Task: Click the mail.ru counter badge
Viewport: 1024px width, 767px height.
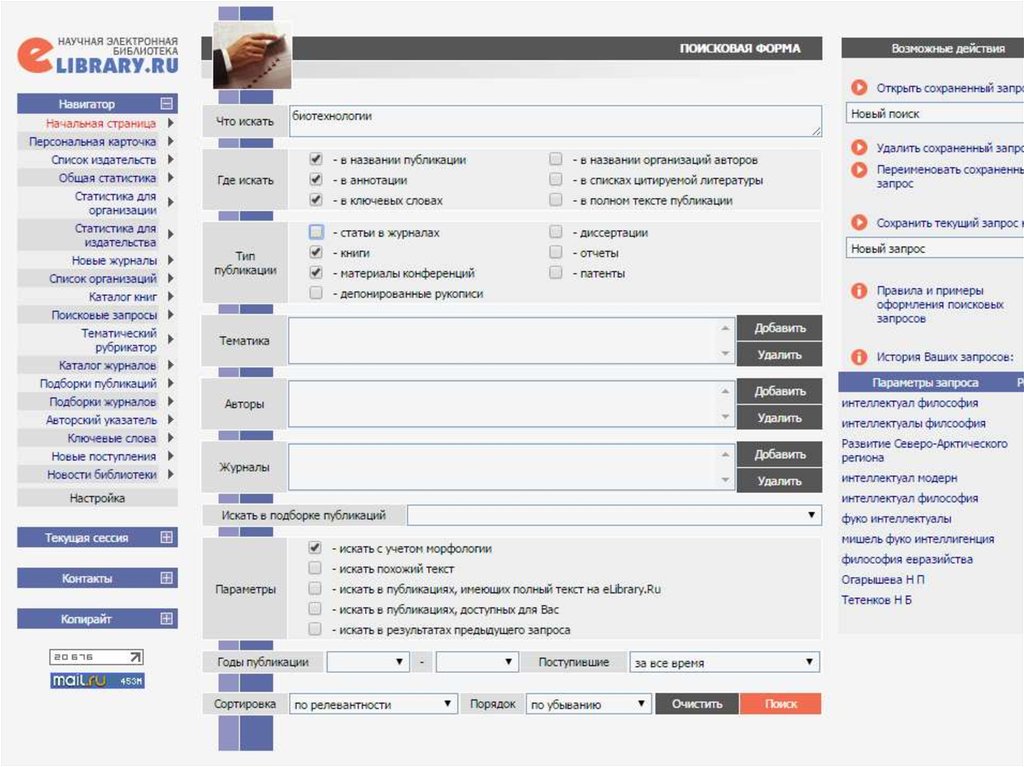Action: pyautogui.click(x=97, y=680)
